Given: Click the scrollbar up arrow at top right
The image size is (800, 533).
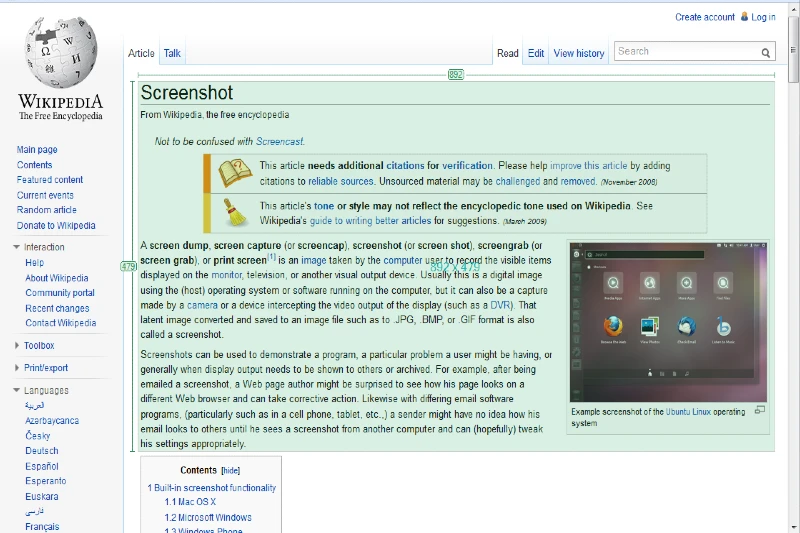Looking at the screenshot, I should coord(793,6).
